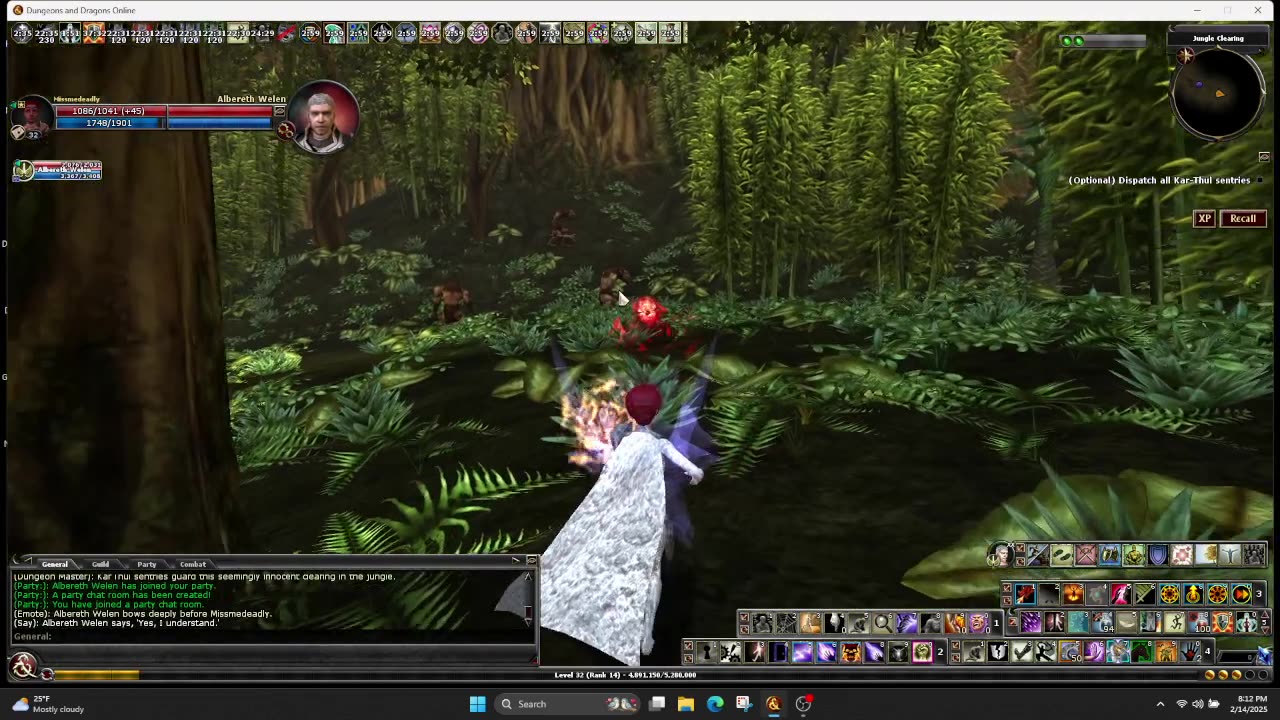Click the red hand icon on hotbar 4

tap(1190, 652)
